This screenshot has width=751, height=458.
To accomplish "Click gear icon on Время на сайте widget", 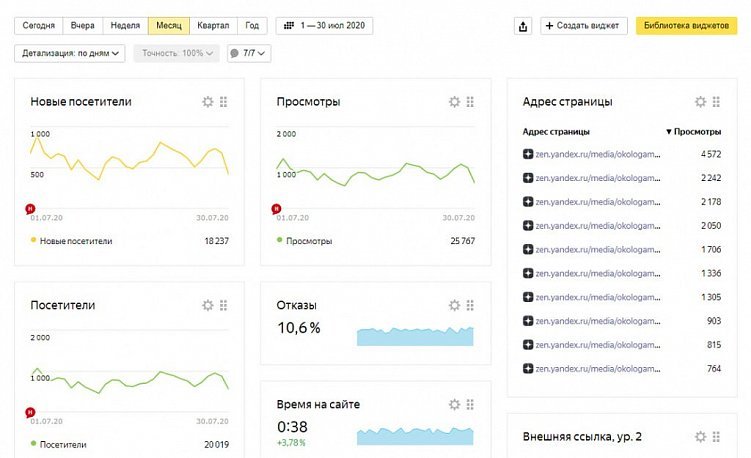I will pyautogui.click(x=454, y=404).
